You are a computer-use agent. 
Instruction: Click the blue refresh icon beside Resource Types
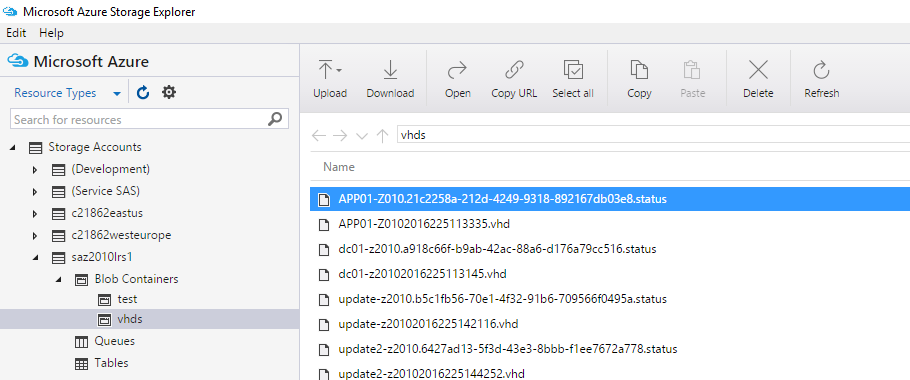pyautogui.click(x=143, y=92)
